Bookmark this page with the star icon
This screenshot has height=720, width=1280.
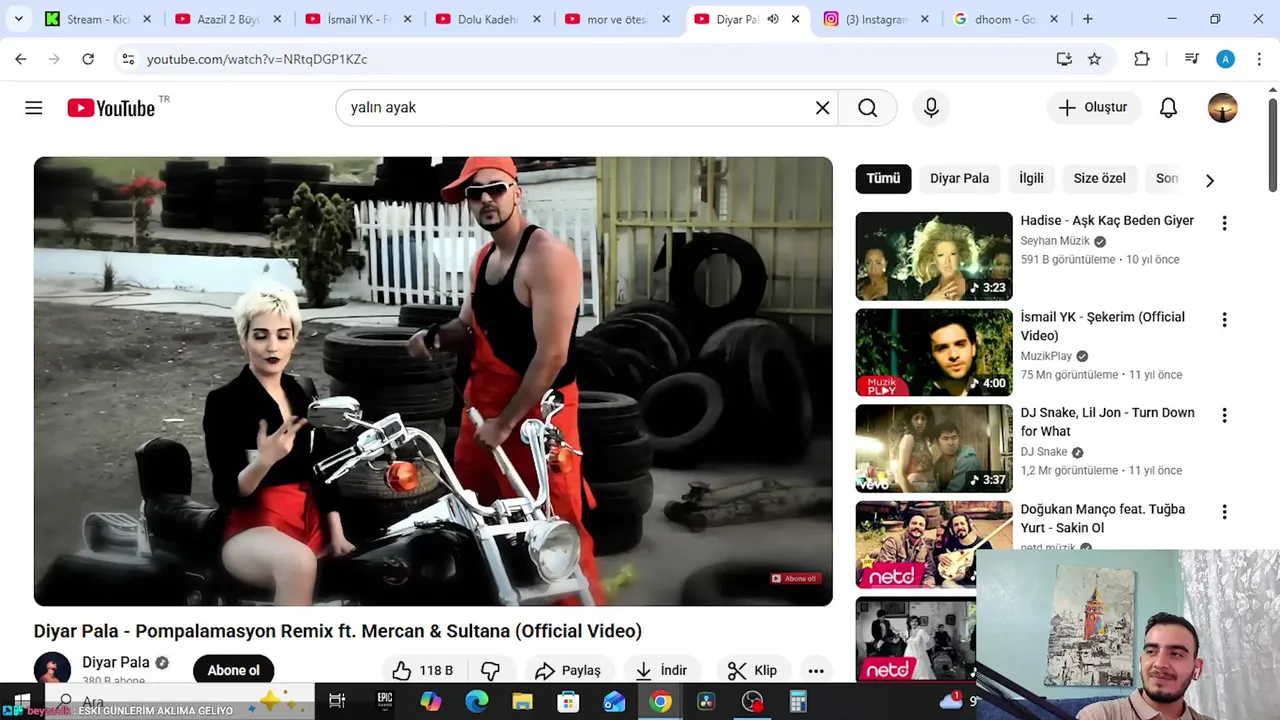(x=1094, y=59)
